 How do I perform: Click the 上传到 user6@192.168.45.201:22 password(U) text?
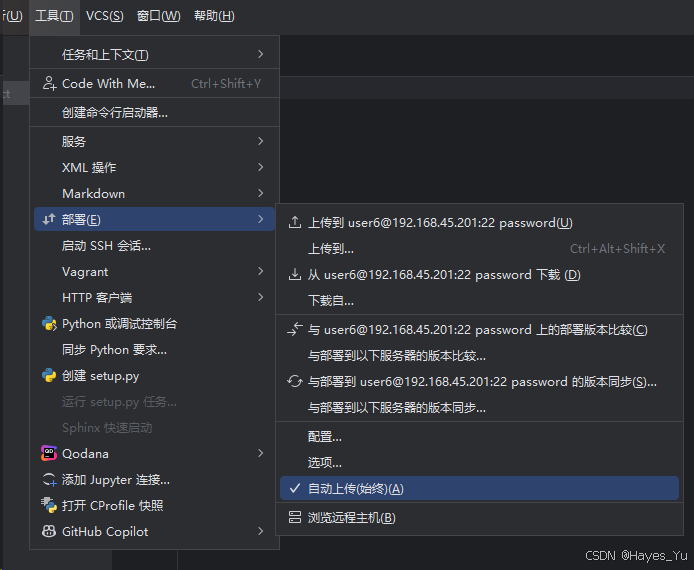click(440, 223)
